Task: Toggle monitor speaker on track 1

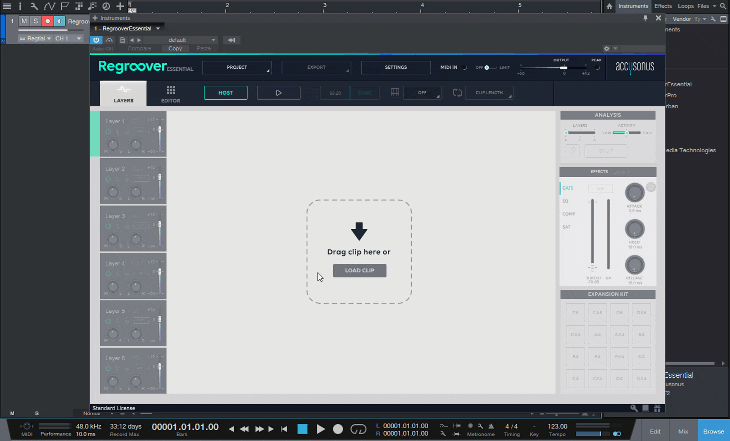Action: coord(59,21)
